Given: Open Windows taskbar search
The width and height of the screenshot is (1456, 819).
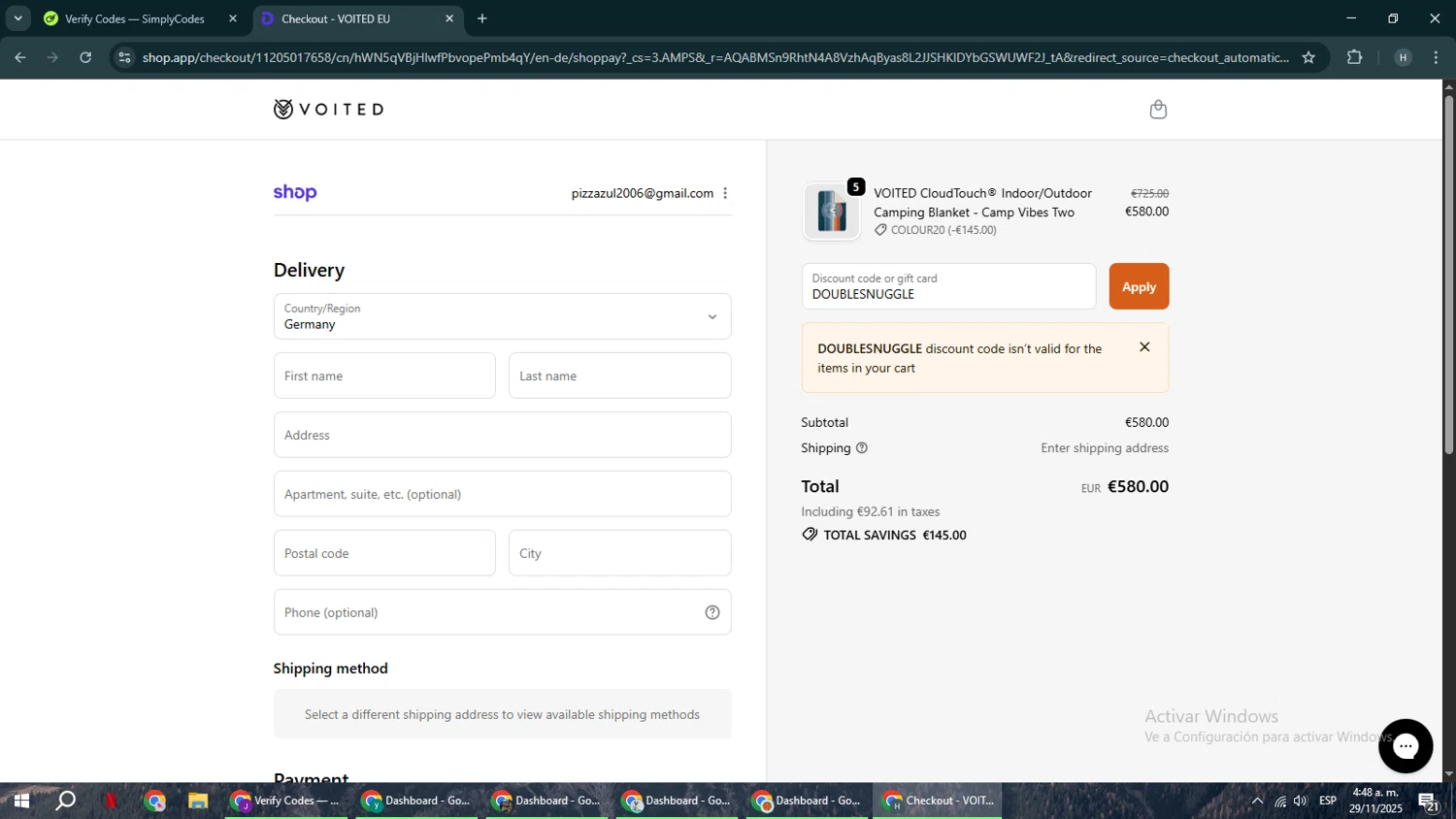Looking at the screenshot, I should click(x=65, y=801).
